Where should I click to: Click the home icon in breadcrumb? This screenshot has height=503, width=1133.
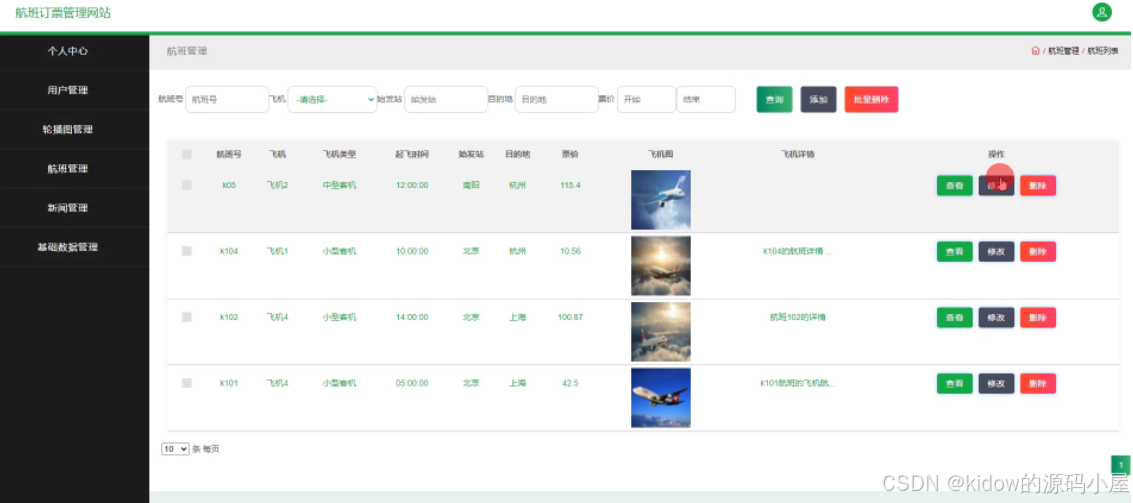click(1035, 50)
